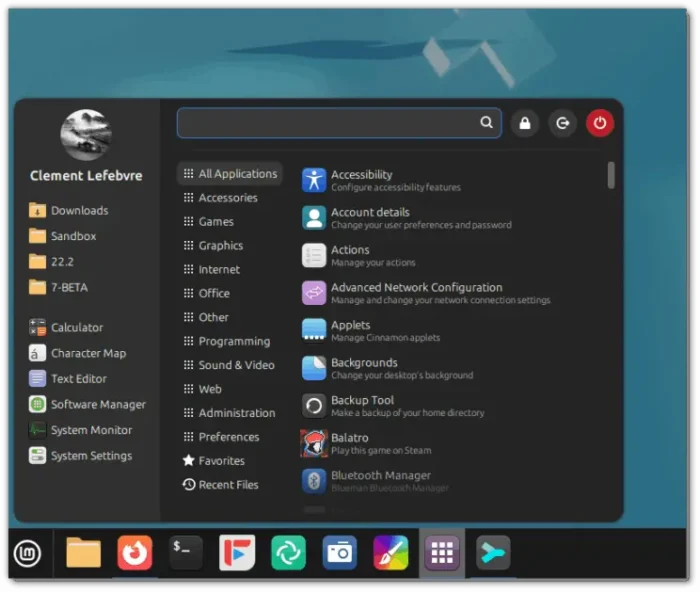Click the application search field

click(x=328, y=123)
